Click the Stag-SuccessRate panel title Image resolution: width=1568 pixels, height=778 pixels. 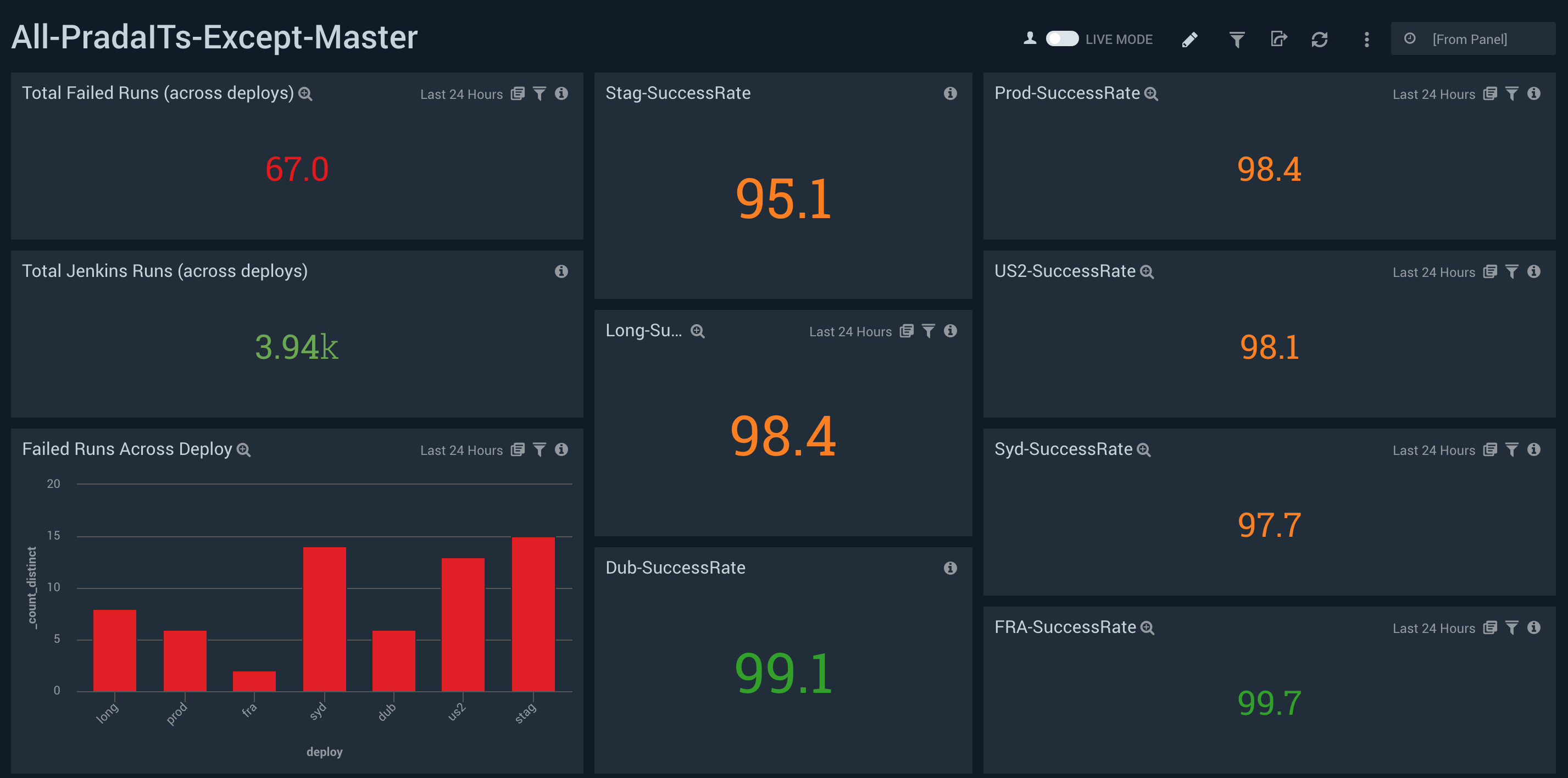click(x=677, y=92)
